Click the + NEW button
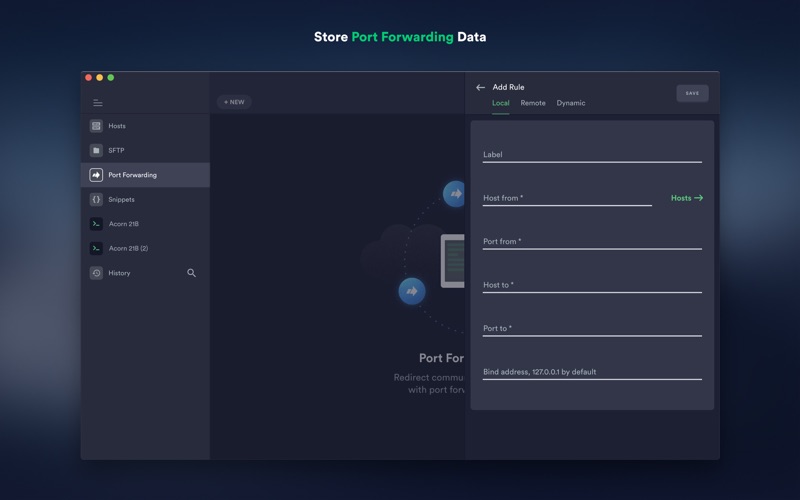This screenshot has width=800, height=500. (x=234, y=102)
